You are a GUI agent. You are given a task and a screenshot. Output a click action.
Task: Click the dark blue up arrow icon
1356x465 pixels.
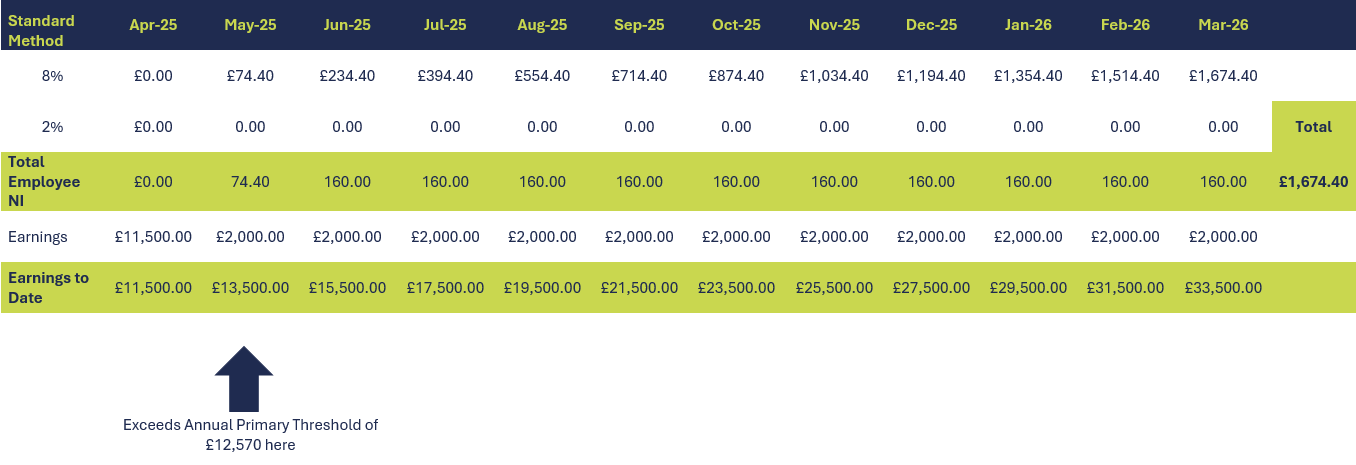(244, 379)
